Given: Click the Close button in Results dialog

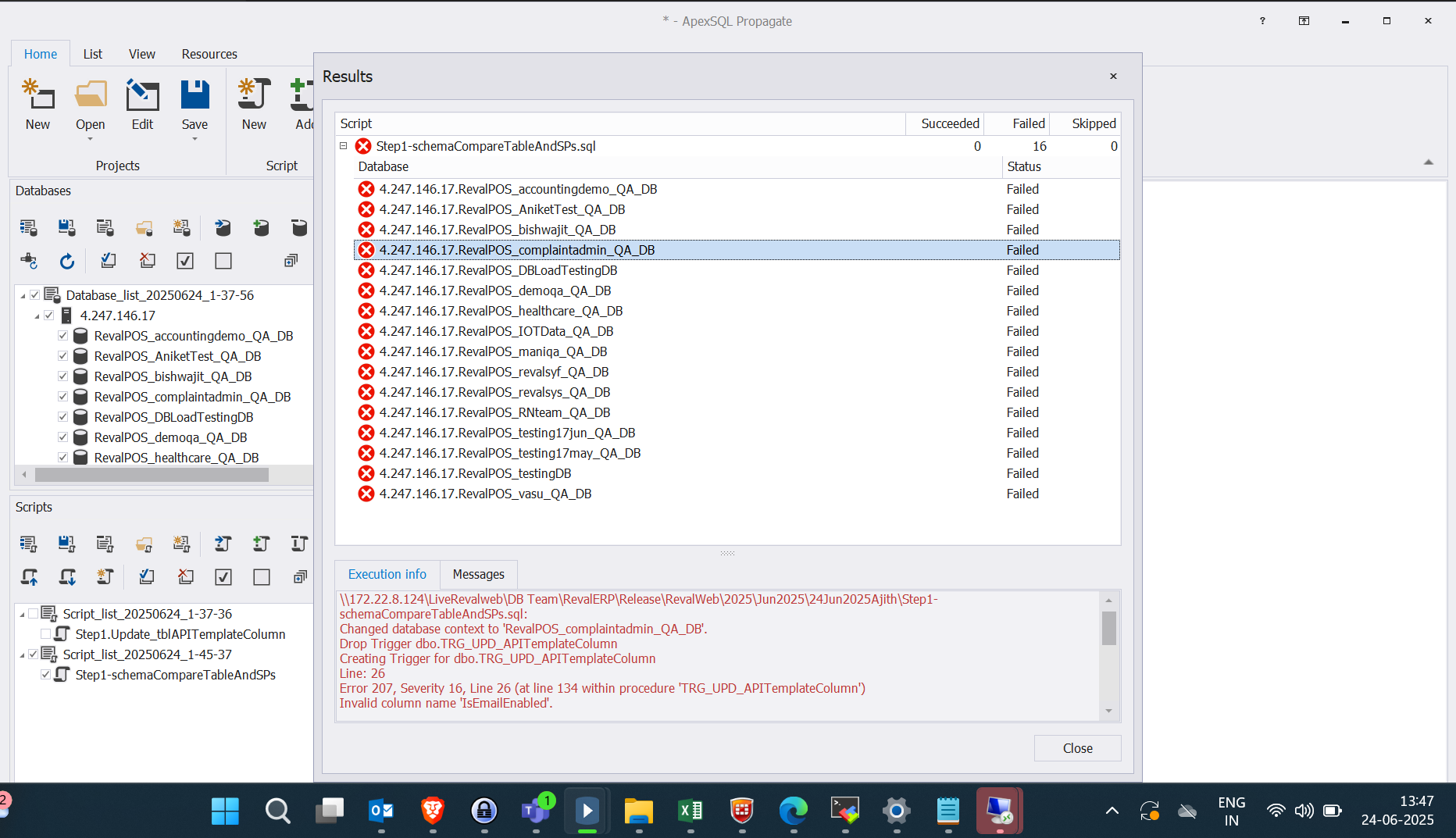Looking at the screenshot, I should click(1077, 748).
